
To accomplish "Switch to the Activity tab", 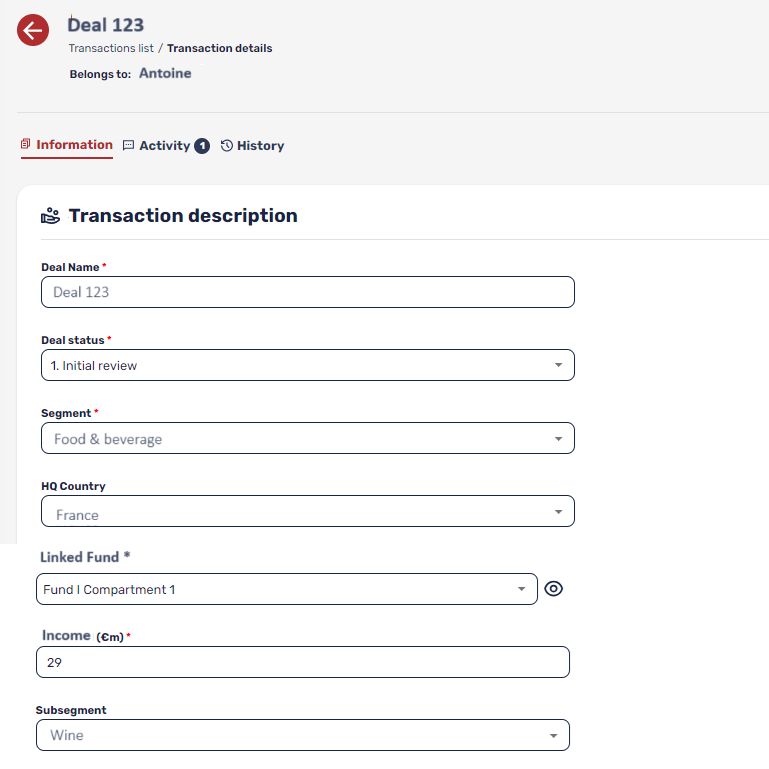I will click(x=164, y=146).
